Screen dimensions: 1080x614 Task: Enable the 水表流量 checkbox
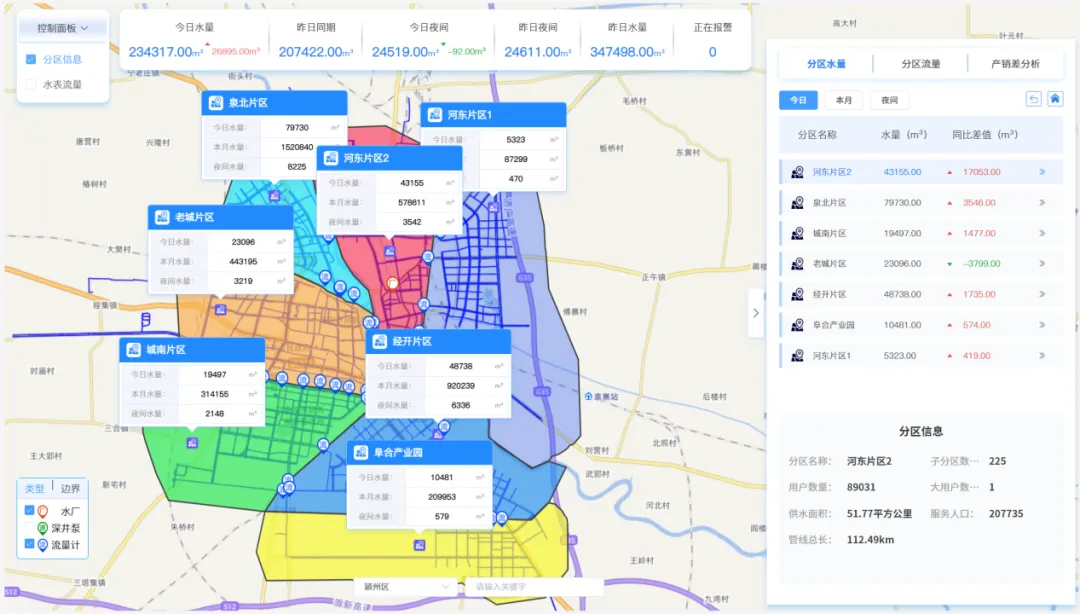tap(31, 85)
